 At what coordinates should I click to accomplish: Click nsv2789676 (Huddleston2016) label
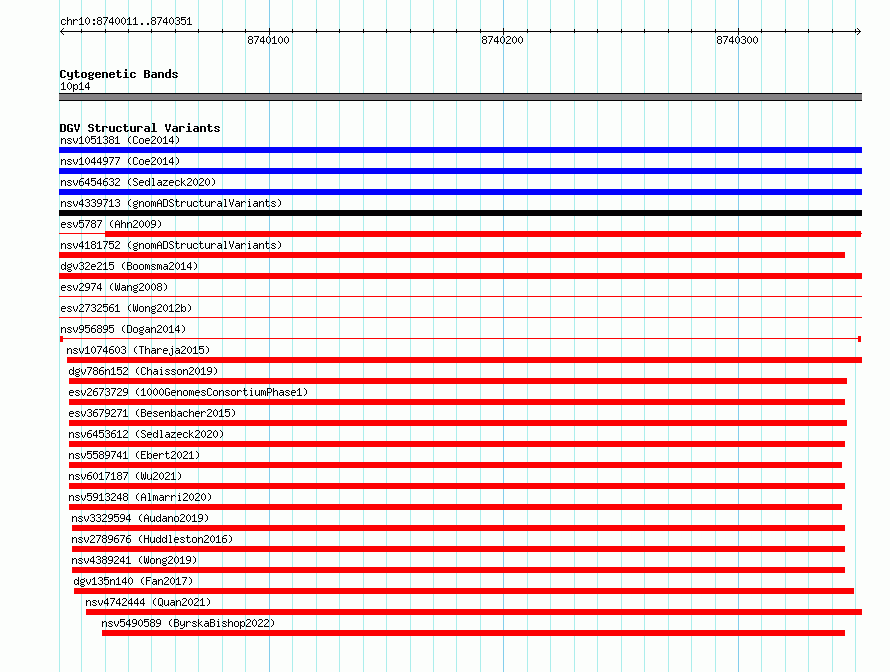[152, 539]
